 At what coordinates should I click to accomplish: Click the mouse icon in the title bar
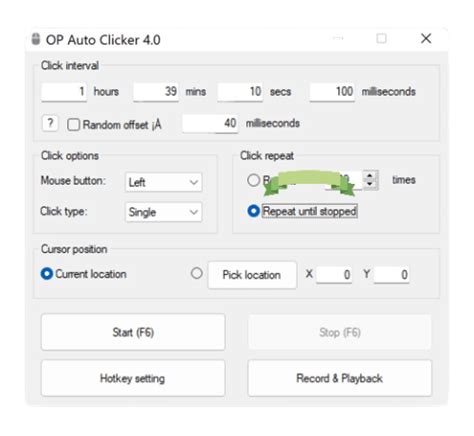click(x=36, y=39)
